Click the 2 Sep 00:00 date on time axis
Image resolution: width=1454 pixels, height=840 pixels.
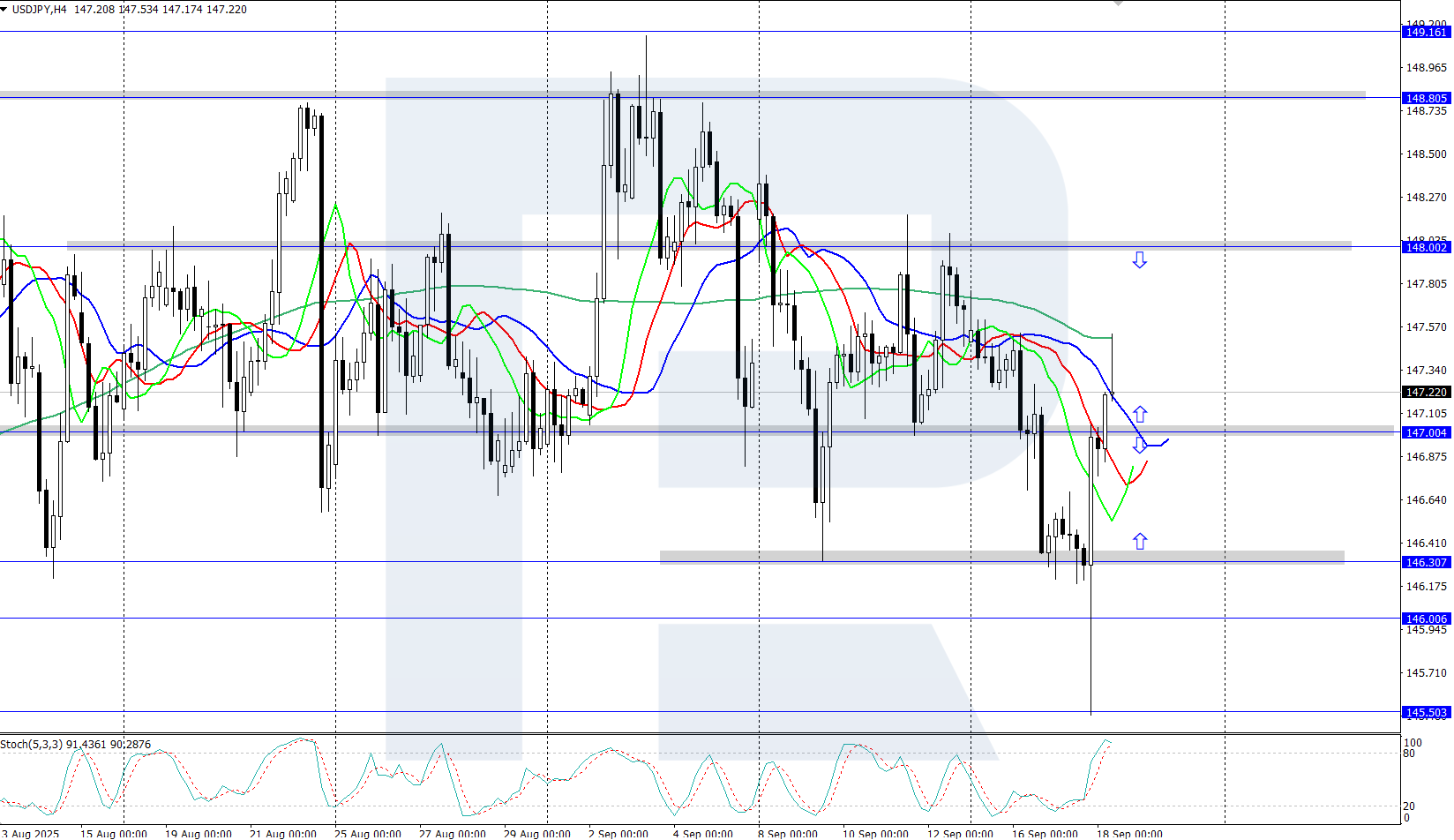pos(618,834)
